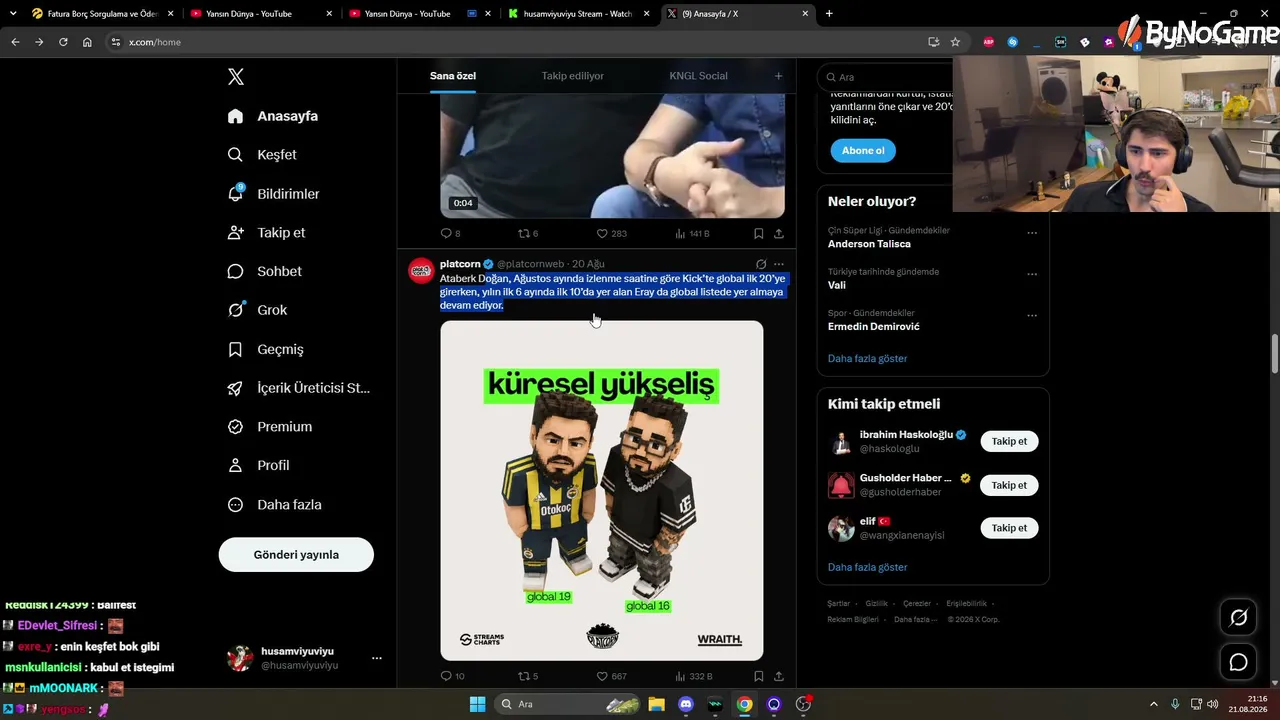Click the volume icon in system tray
The image size is (1280, 720).
point(1213,704)
